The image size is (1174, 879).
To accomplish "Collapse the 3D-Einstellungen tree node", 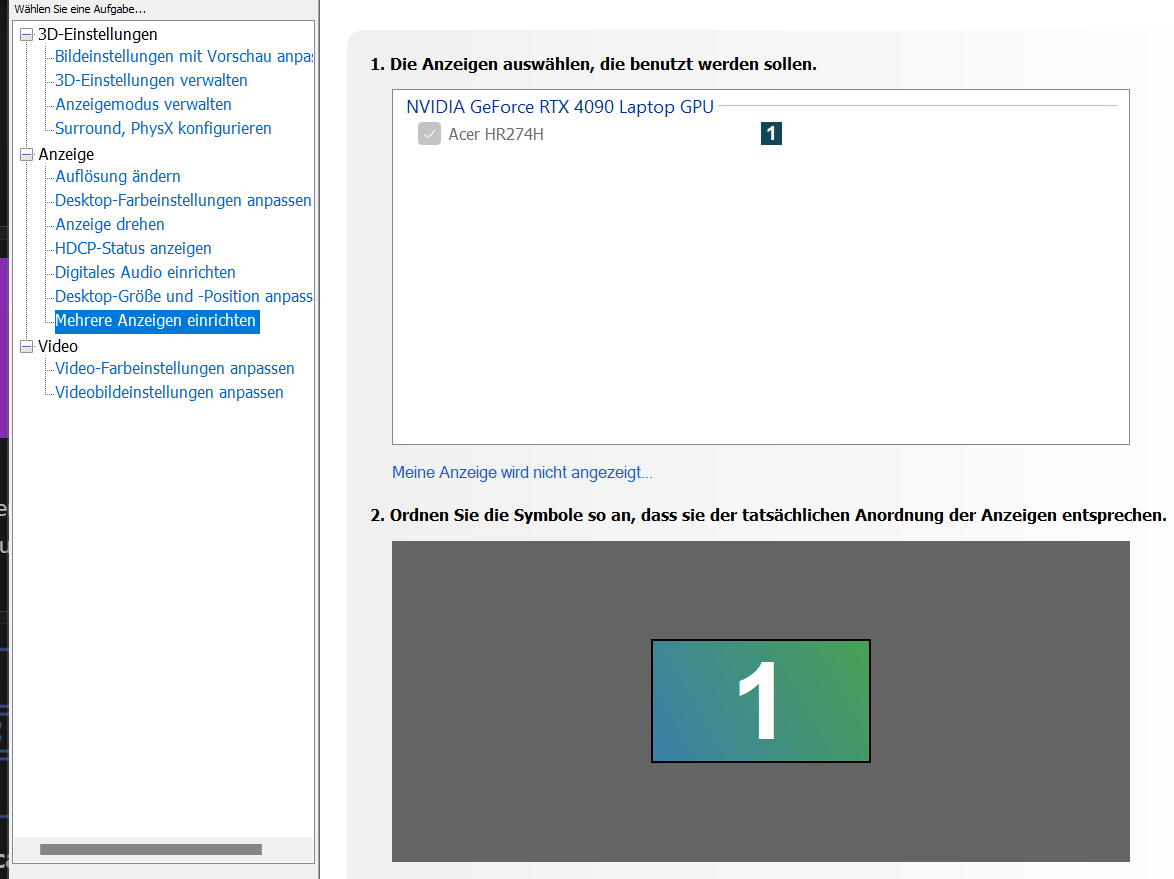I will [25, 34].
